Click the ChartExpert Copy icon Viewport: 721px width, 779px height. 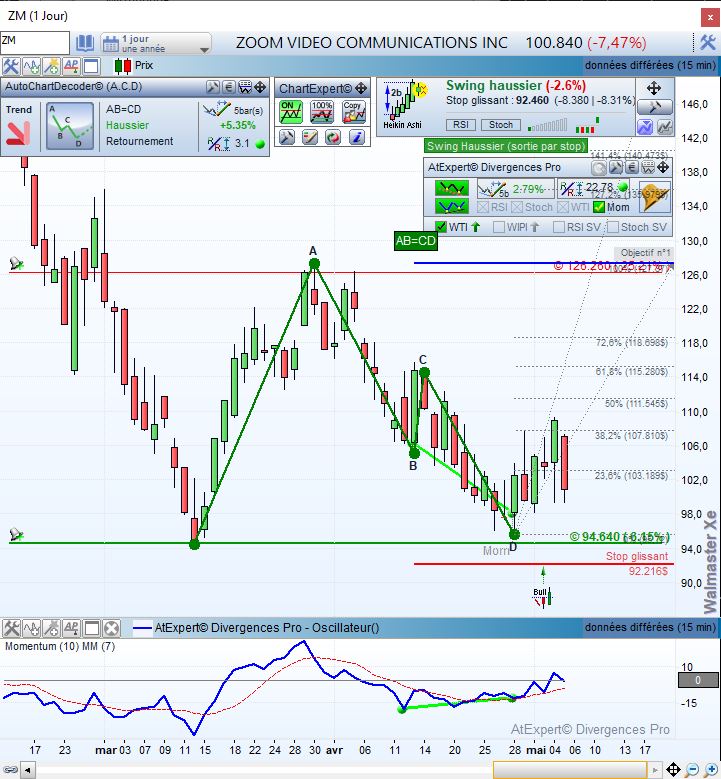click(354, 112)
